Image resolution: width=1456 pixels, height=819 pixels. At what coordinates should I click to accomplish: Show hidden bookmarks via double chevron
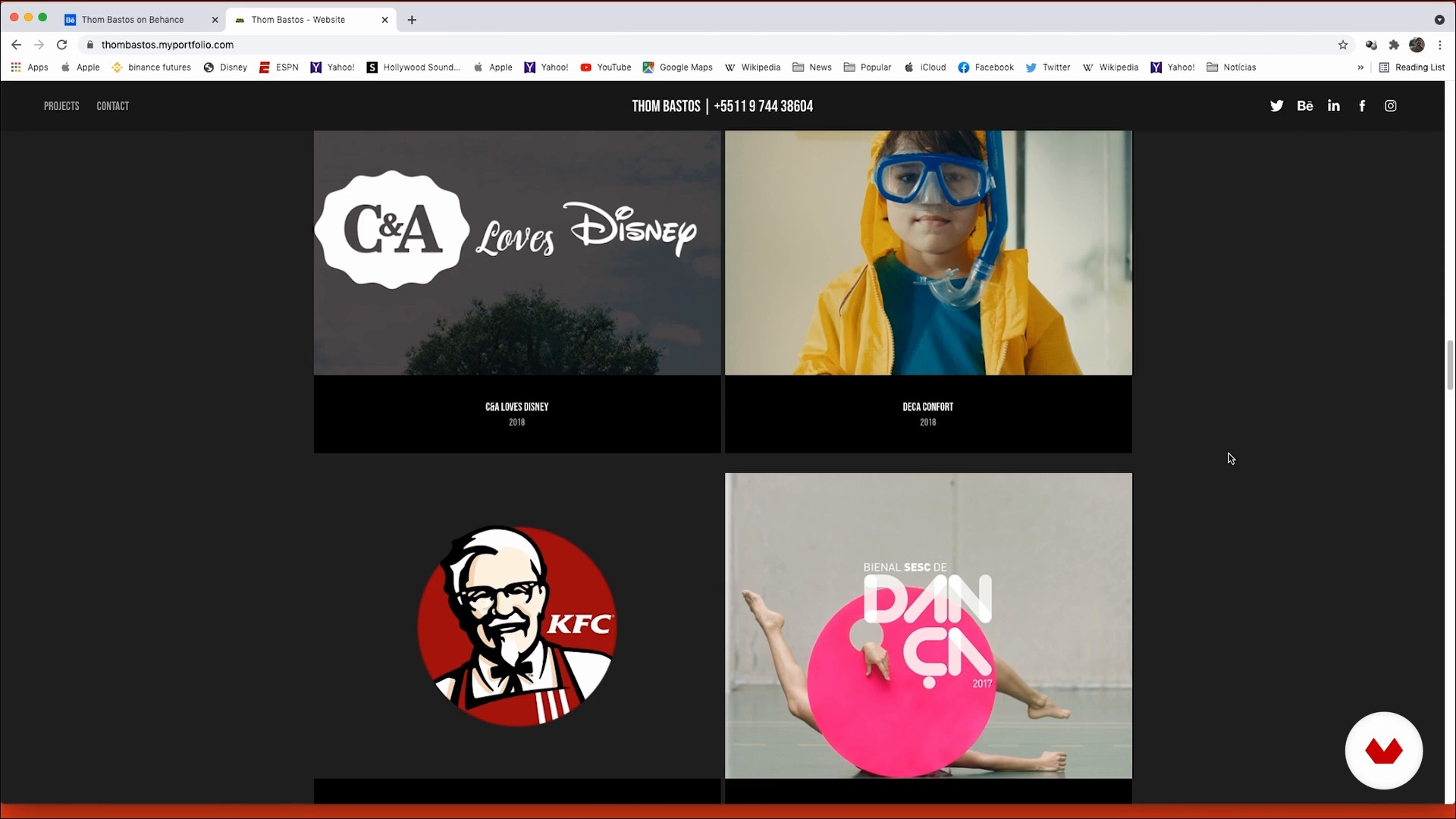click(x=1360, y=67)
